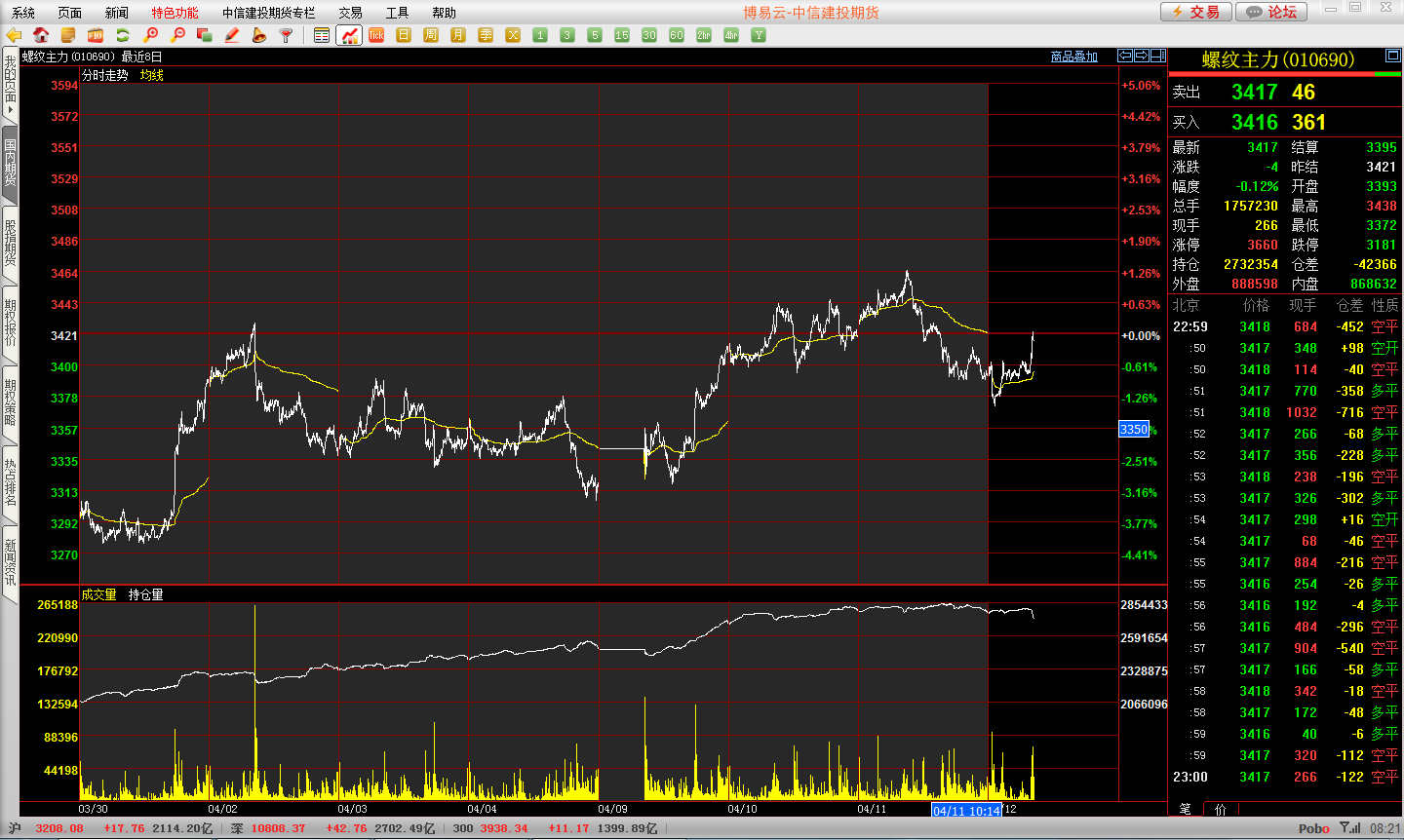Toggle the side panel layout icon
This screenshot has height=840, width=1404.
point(1158,56)
